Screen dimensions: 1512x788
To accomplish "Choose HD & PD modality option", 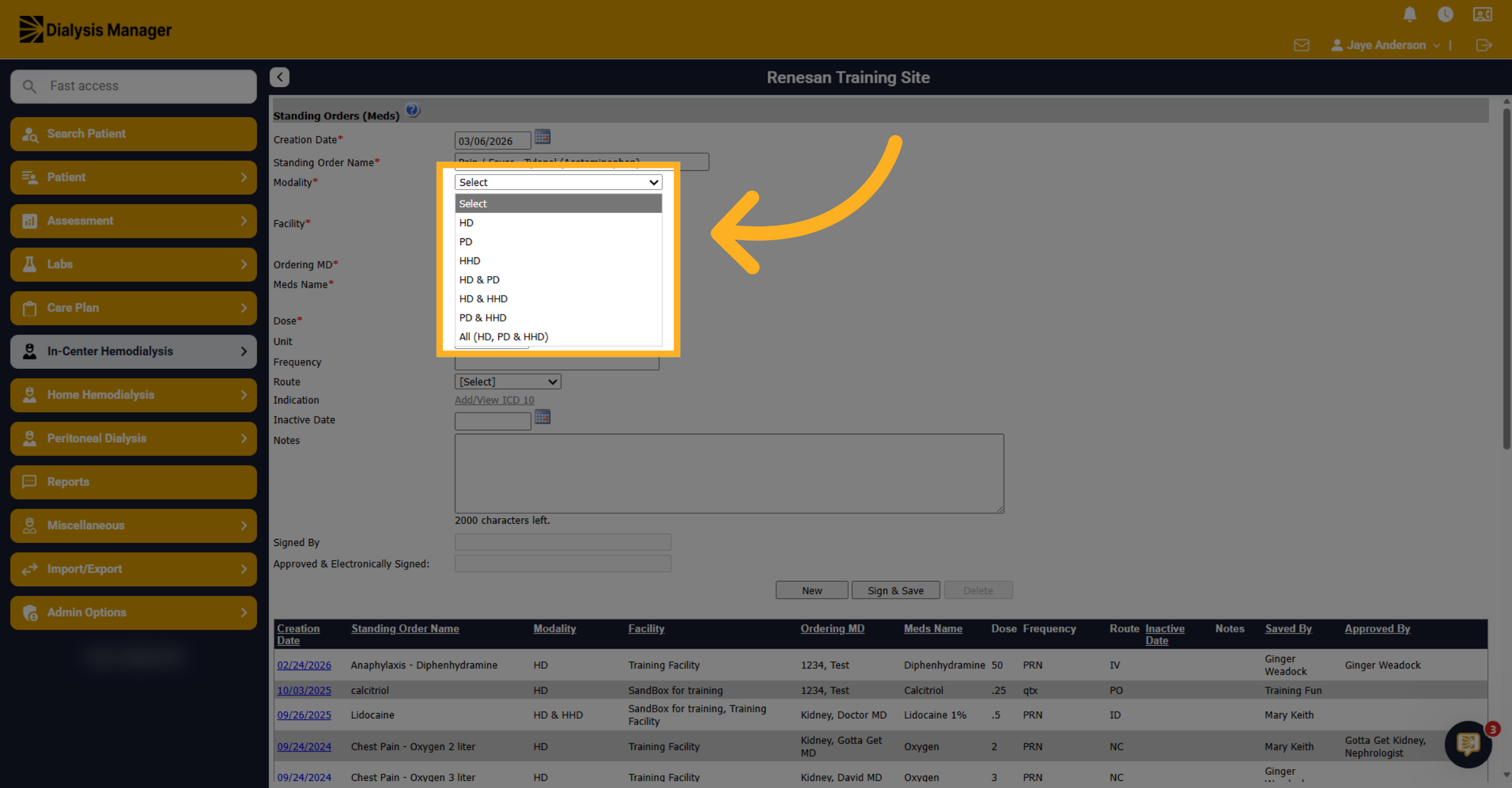I will (558, 279).
